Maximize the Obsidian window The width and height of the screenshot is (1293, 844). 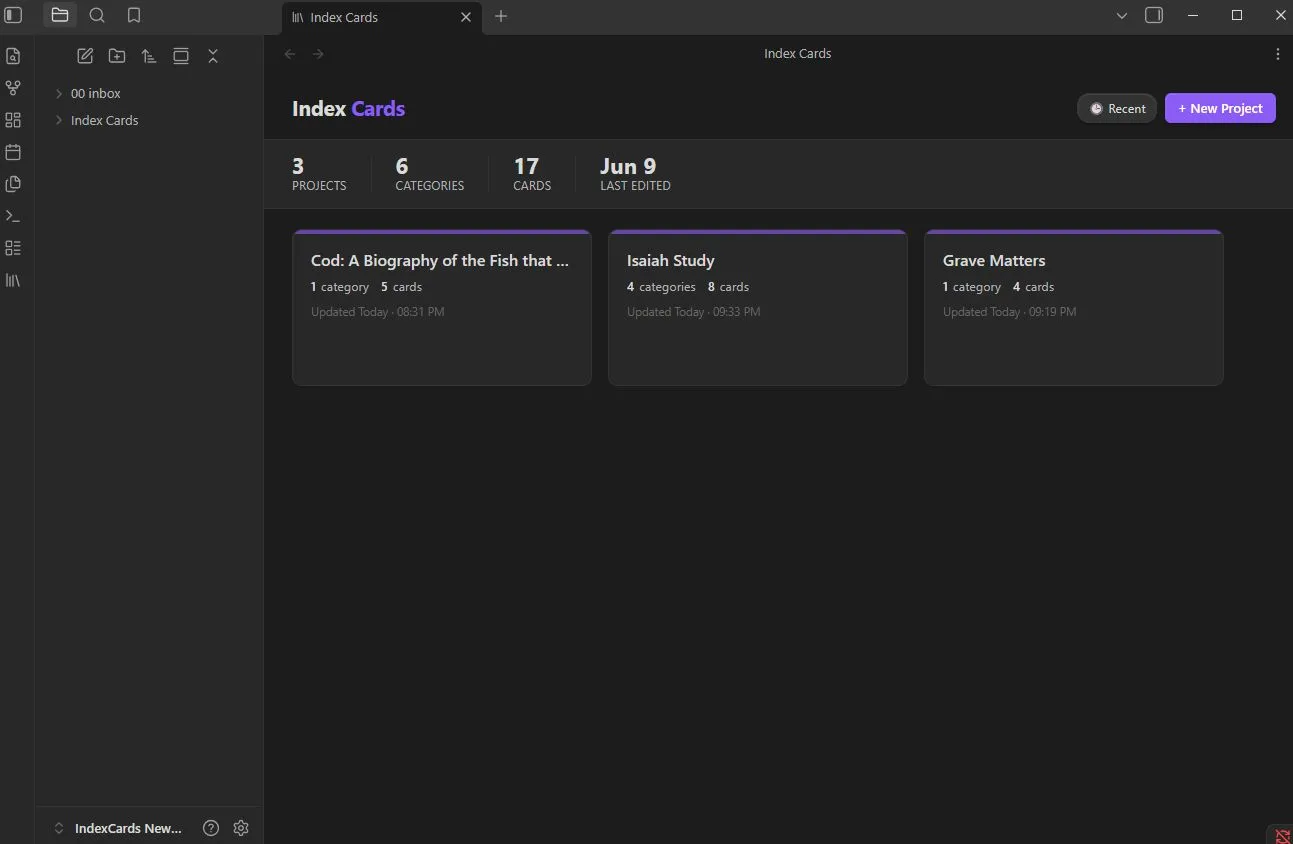[x=1237, y=15]
